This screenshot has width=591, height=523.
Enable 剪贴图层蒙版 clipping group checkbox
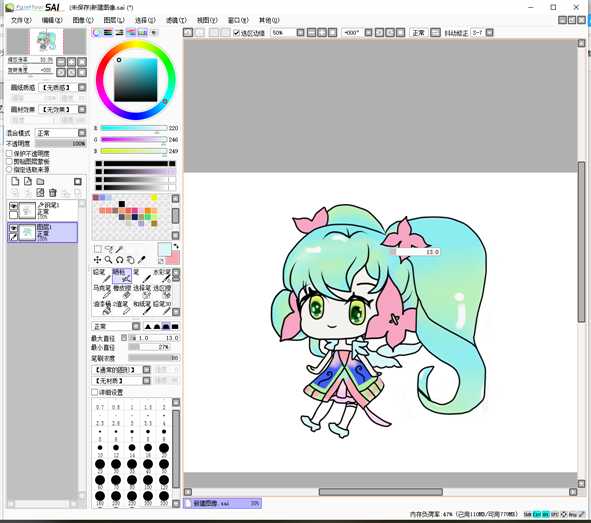[9, 161]
